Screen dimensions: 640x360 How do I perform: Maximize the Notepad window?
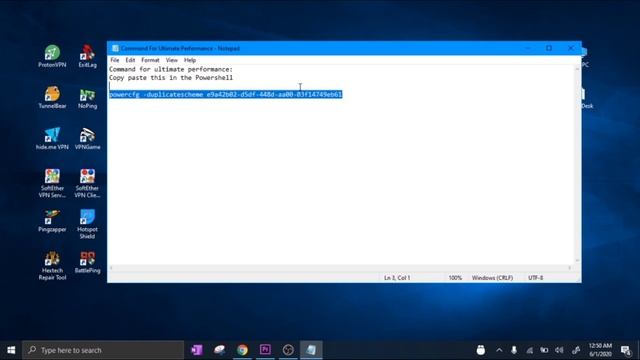point(549,48)
